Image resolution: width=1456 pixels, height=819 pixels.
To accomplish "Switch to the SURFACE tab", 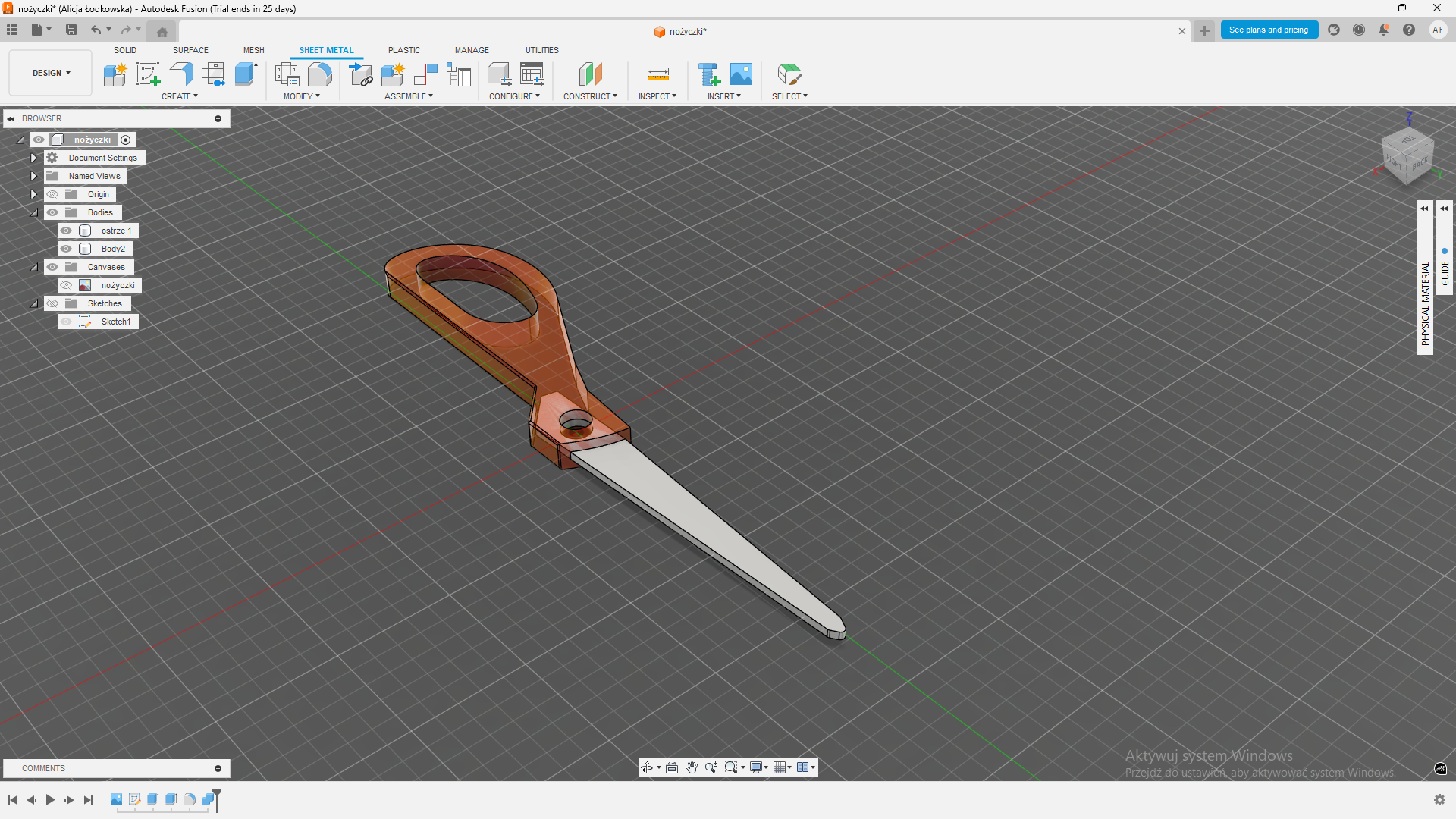I will pos(190,50).
